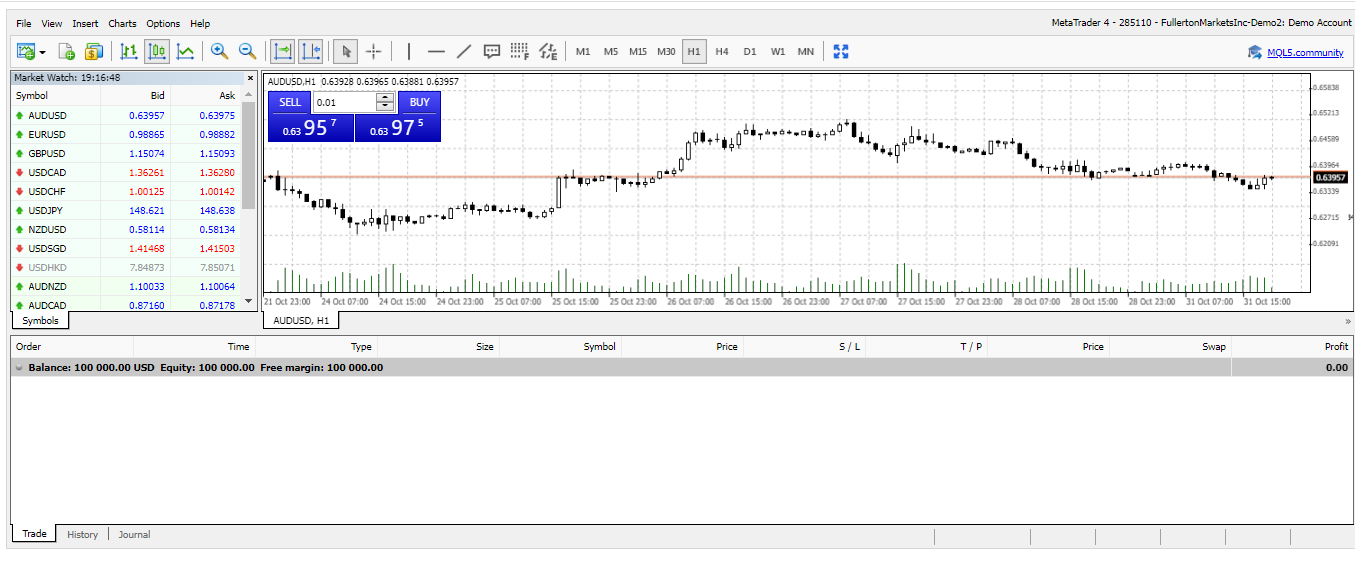This screenshot has width=1355, height=567.
Task: Select EURUSD in Market Watch
Action: [126, 134]
